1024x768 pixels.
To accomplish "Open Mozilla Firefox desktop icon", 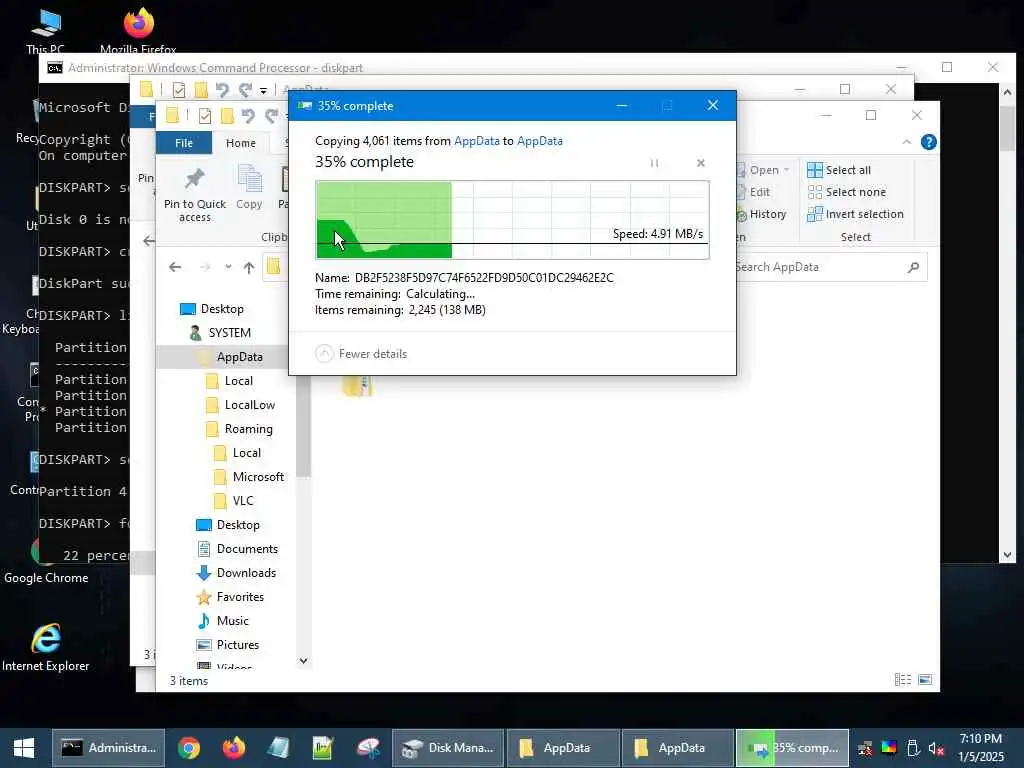I will 138,30.
